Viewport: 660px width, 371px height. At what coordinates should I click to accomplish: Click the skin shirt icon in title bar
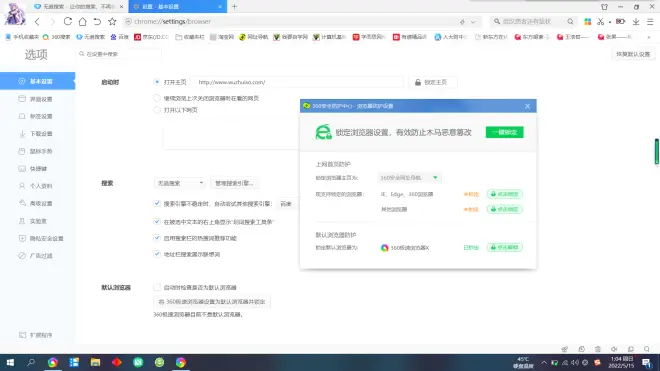click(x=604, y=7)
